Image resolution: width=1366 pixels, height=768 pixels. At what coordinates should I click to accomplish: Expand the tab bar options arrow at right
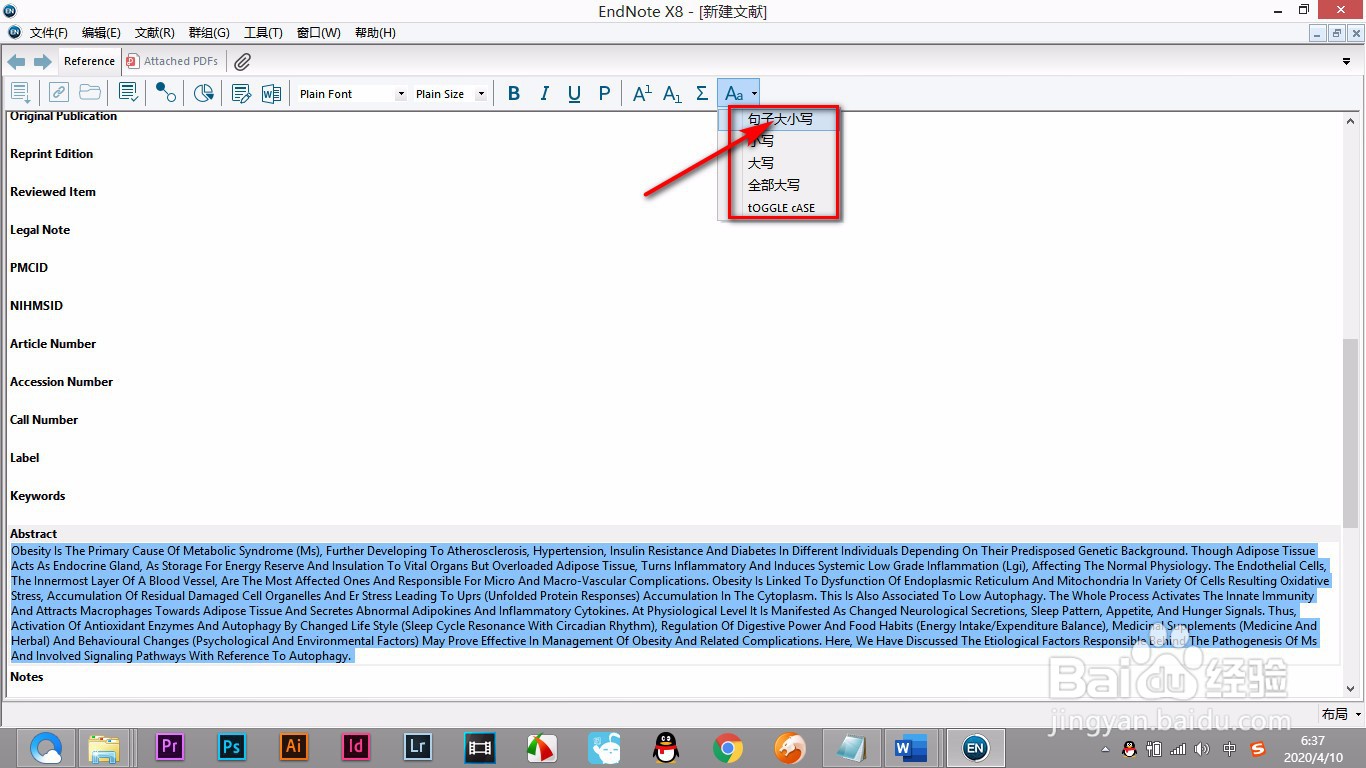(x=1346, y=61)
